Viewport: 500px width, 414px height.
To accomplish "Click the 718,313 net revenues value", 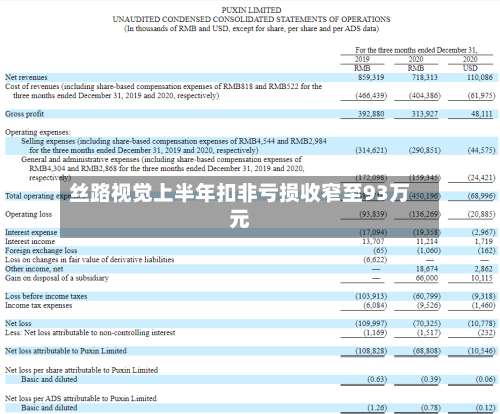I will (x=425, y=77).
